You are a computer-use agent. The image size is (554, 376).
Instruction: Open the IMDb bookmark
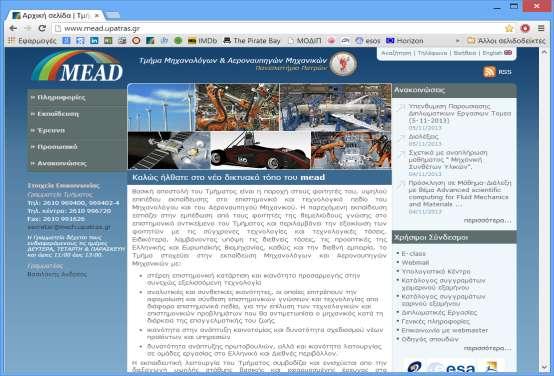(202, 41)
